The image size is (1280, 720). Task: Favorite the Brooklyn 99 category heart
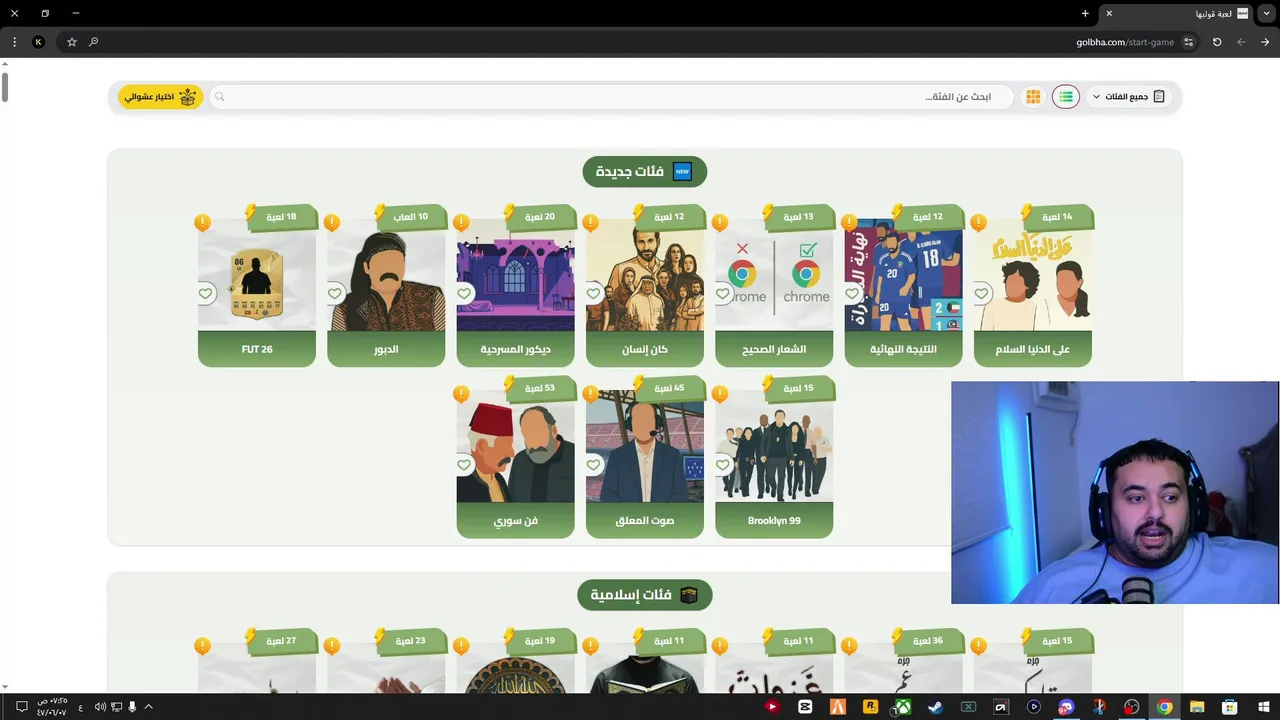(723, 465)
